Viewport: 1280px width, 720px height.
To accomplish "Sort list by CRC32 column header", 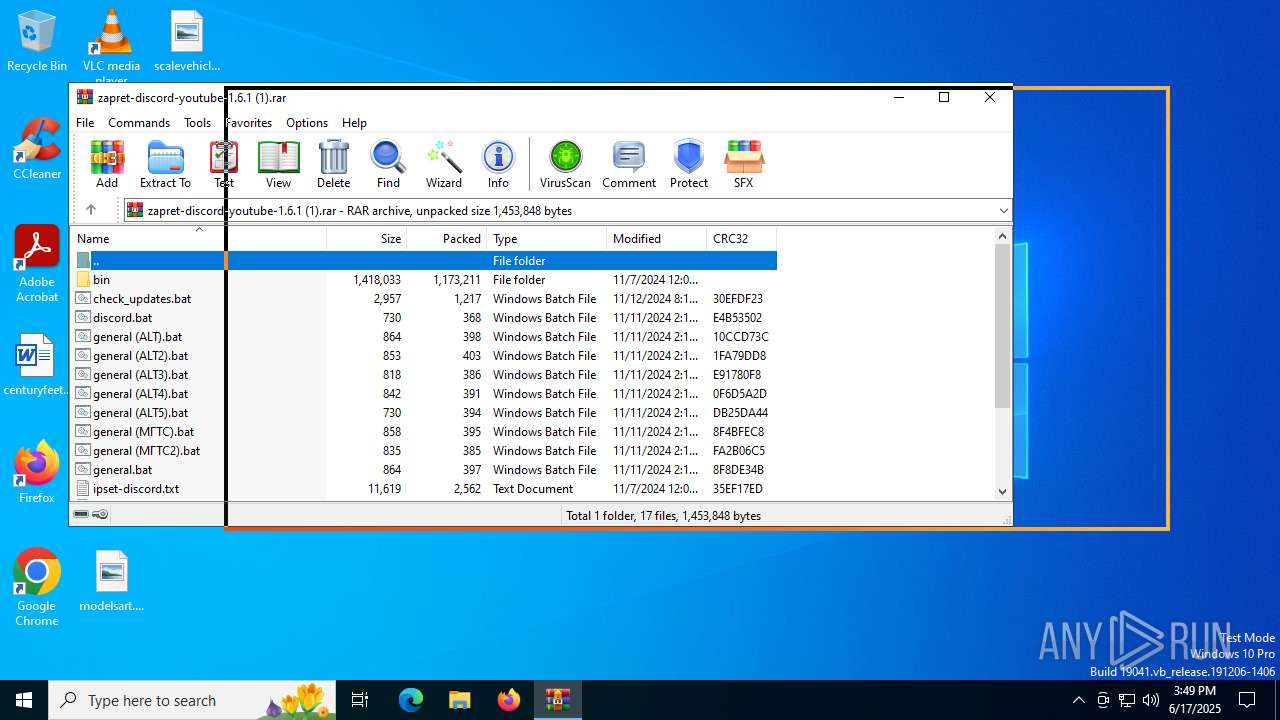I will pos(742,238).
